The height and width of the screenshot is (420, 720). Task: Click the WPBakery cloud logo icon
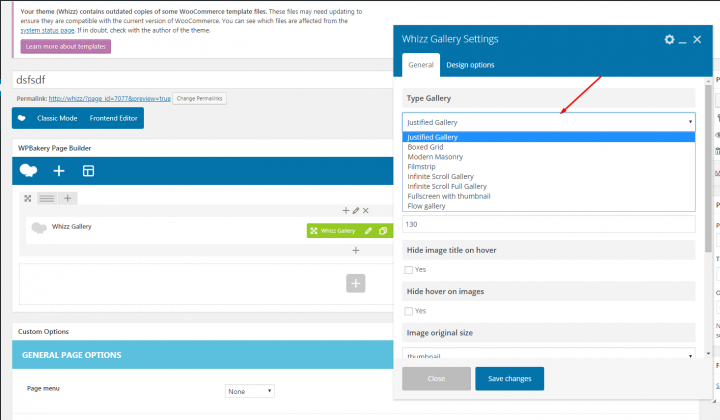(x=28, y=170)
